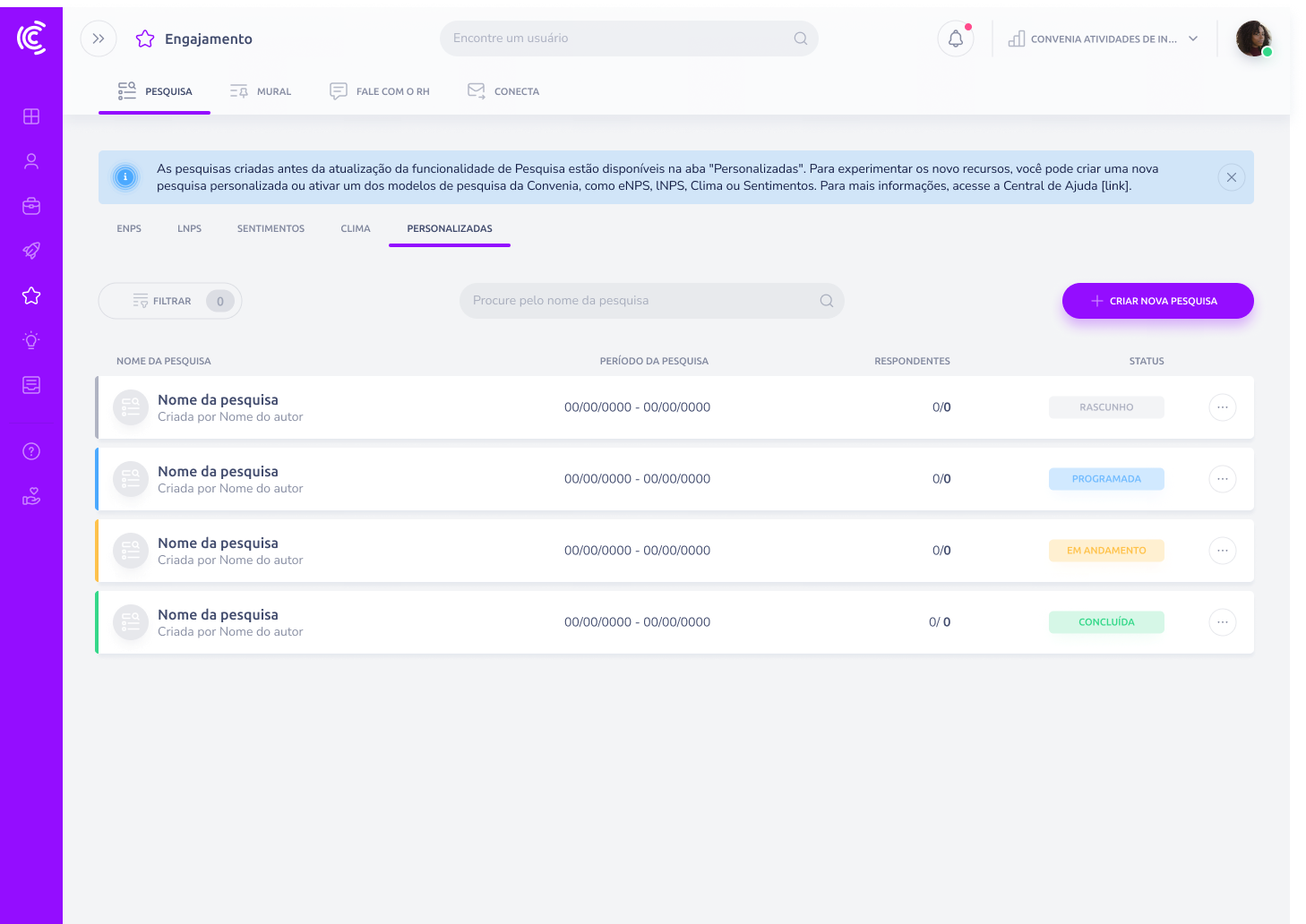
Task: Click the person icon in sidebar
Action: click(x=31, y=161)
